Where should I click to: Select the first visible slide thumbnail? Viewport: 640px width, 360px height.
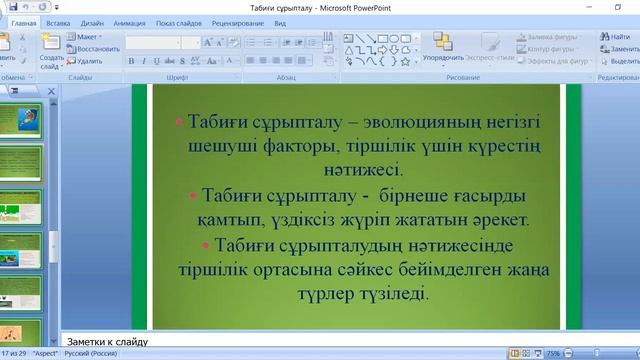[x=21, y=120]
